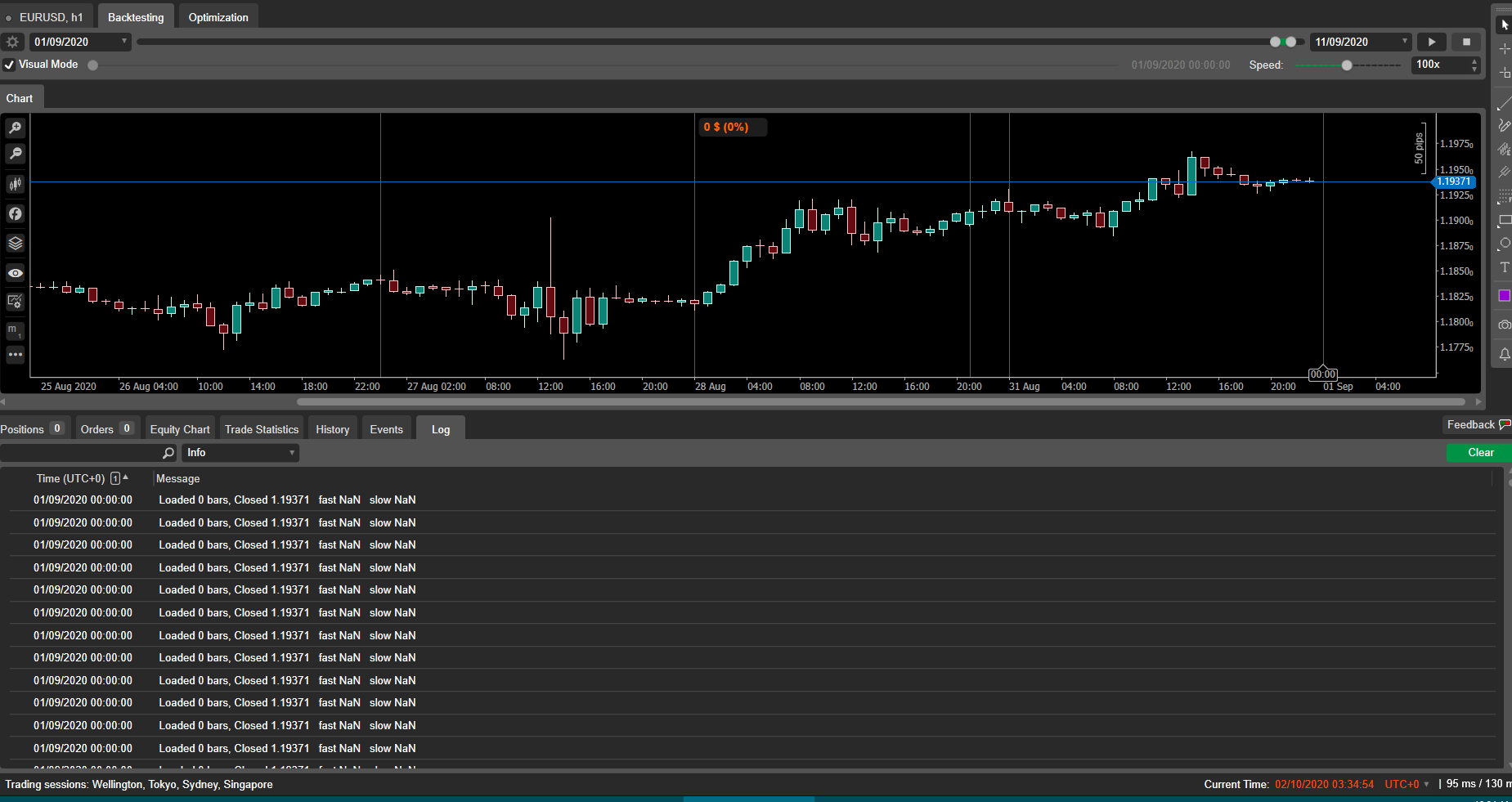Select the equidistant channel tool
Screen dimensions: 1512x802
click(x=1504, y=149)
